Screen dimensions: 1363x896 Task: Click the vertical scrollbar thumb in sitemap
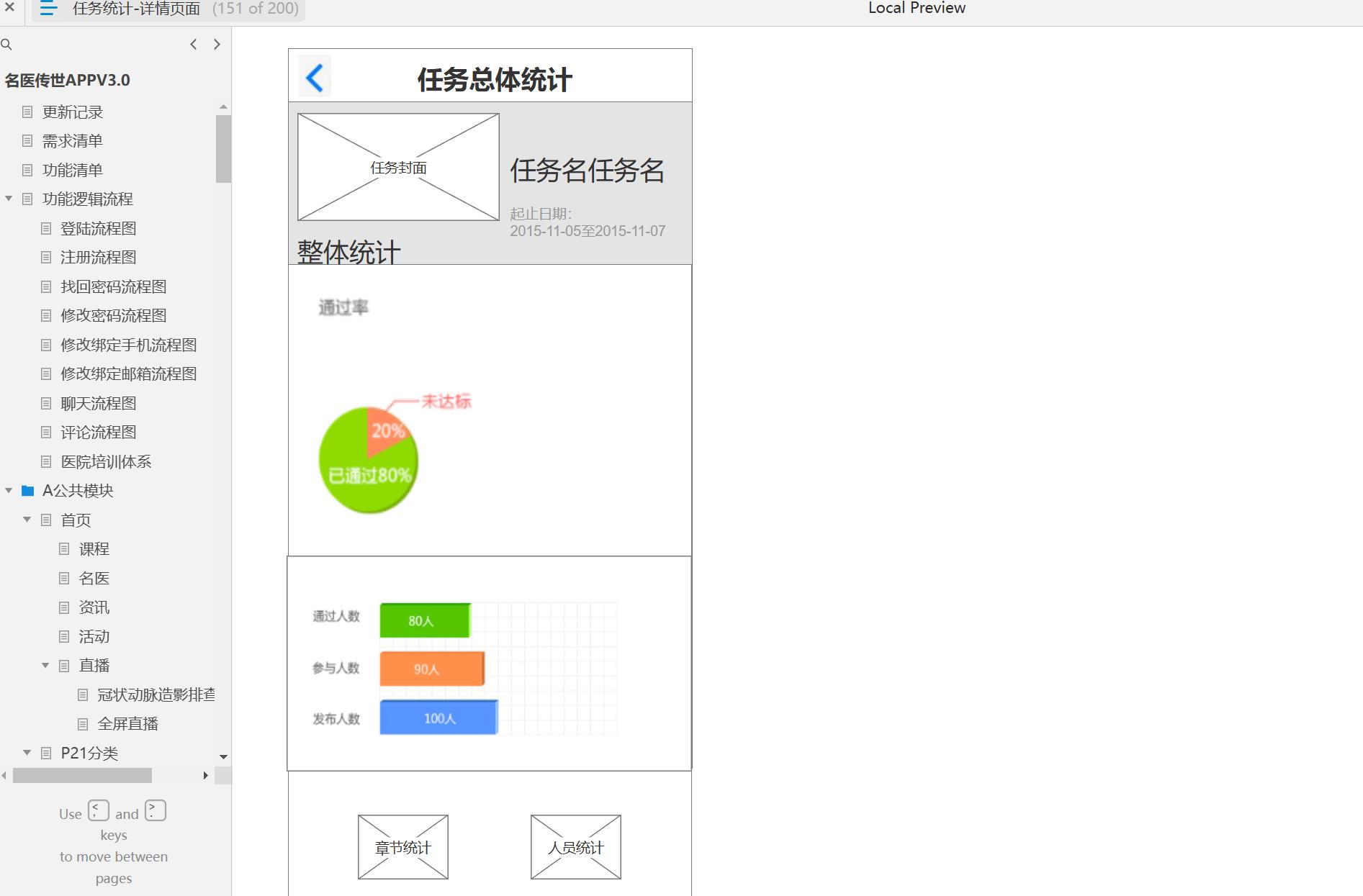(x=223, y=149)
